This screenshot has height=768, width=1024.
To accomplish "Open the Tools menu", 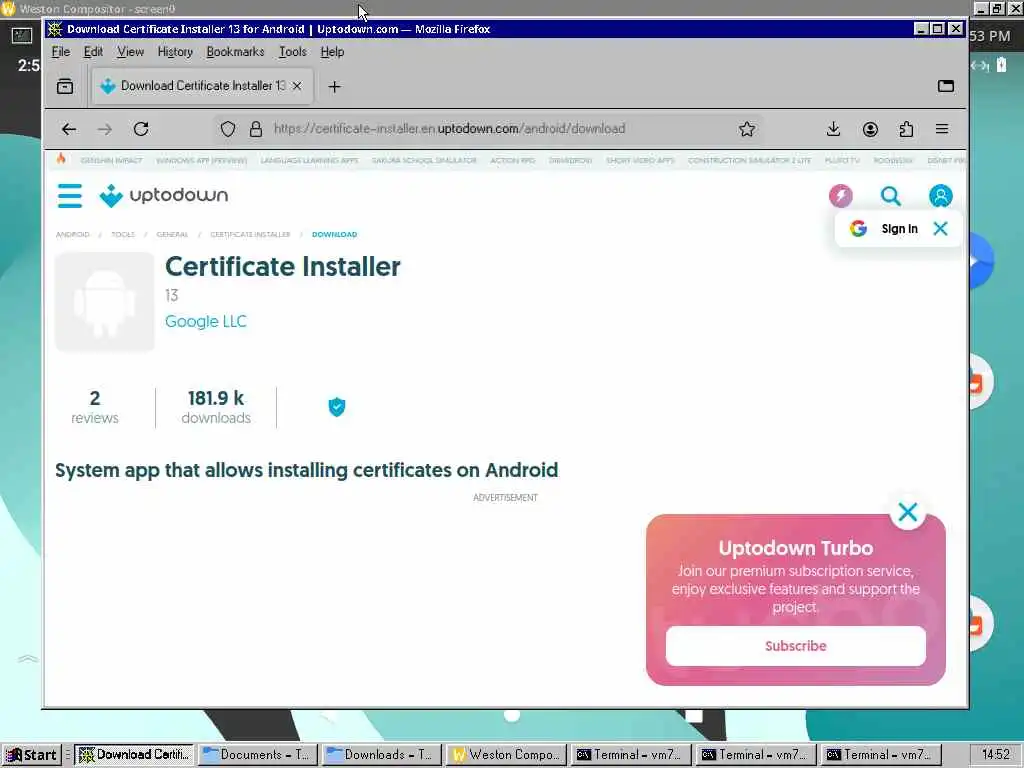I will pyautogui.click(x=292, y=52).
